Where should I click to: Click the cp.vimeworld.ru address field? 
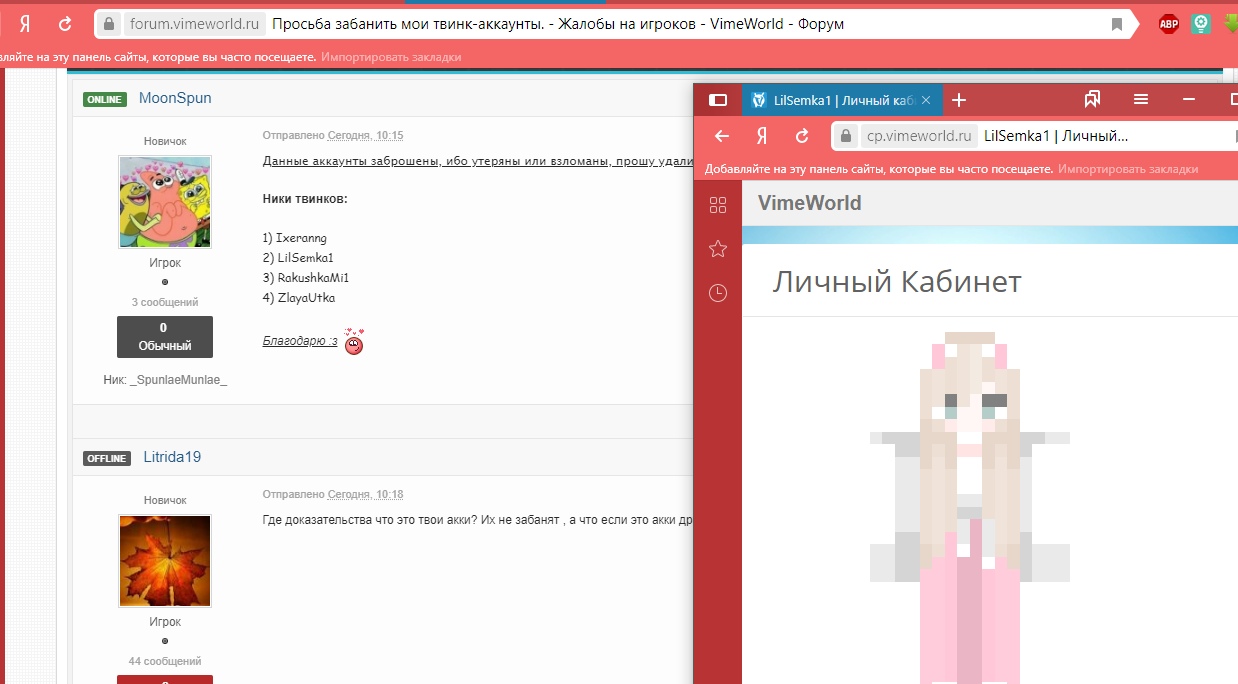click(x=1034, y=136)
